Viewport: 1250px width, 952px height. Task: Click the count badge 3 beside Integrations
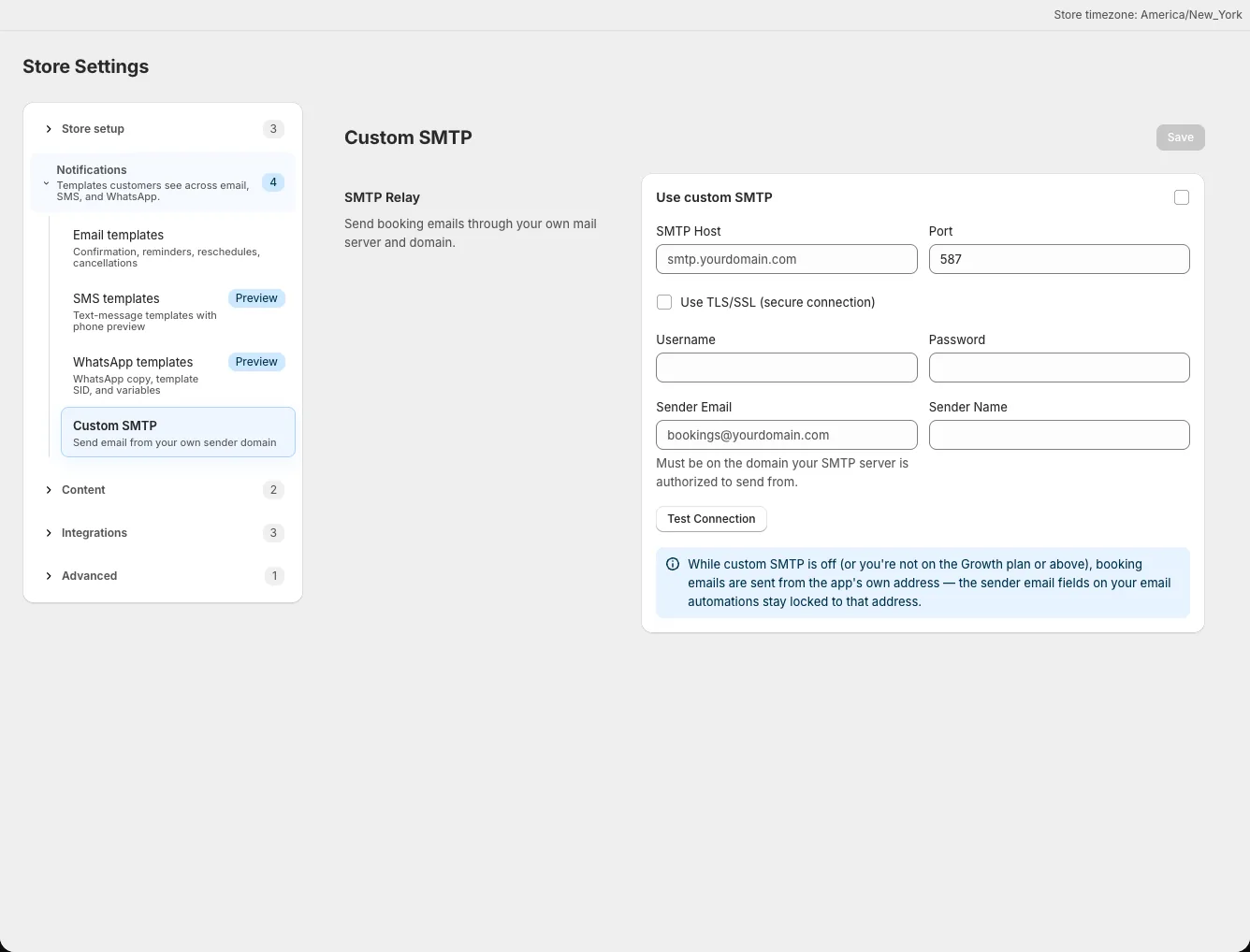(x=273, y=533)
